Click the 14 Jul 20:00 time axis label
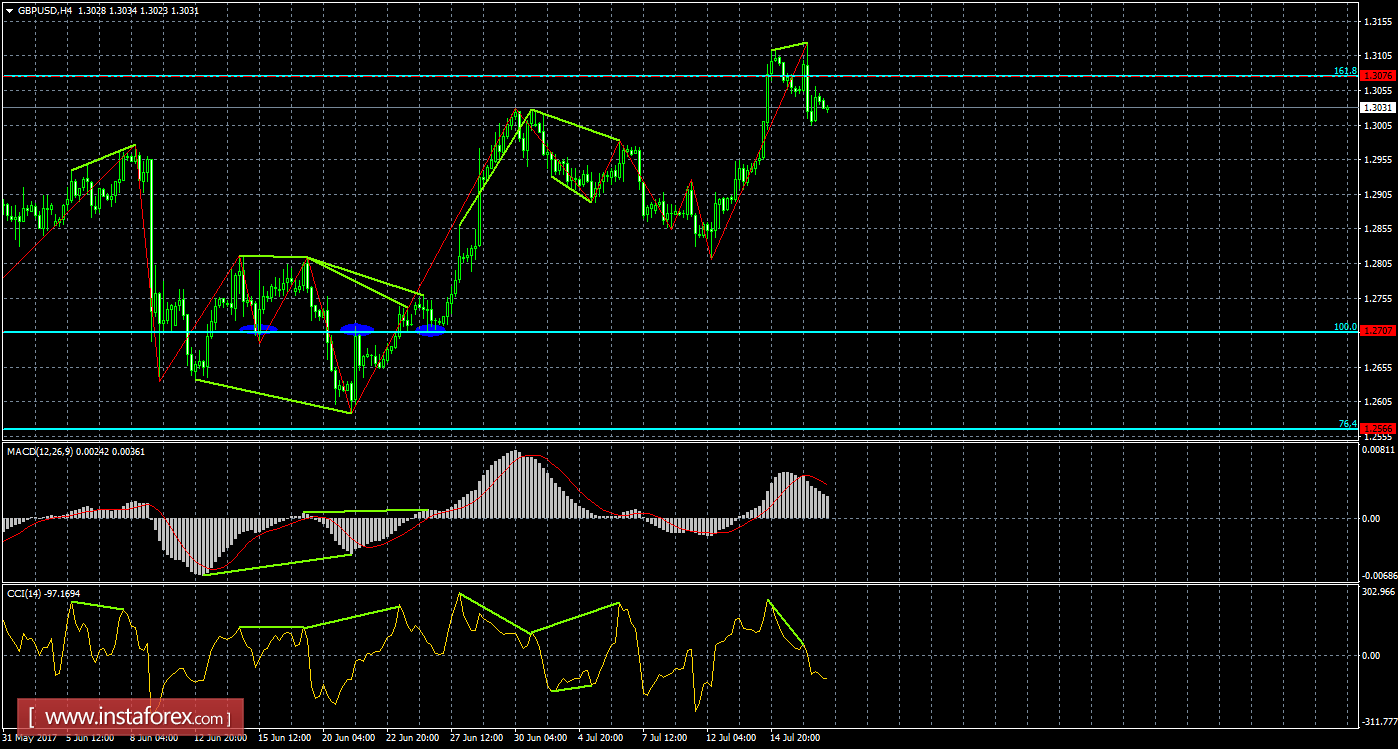Image resolution: width=1398 pixels, height=749 pixels. pos(793,739)
